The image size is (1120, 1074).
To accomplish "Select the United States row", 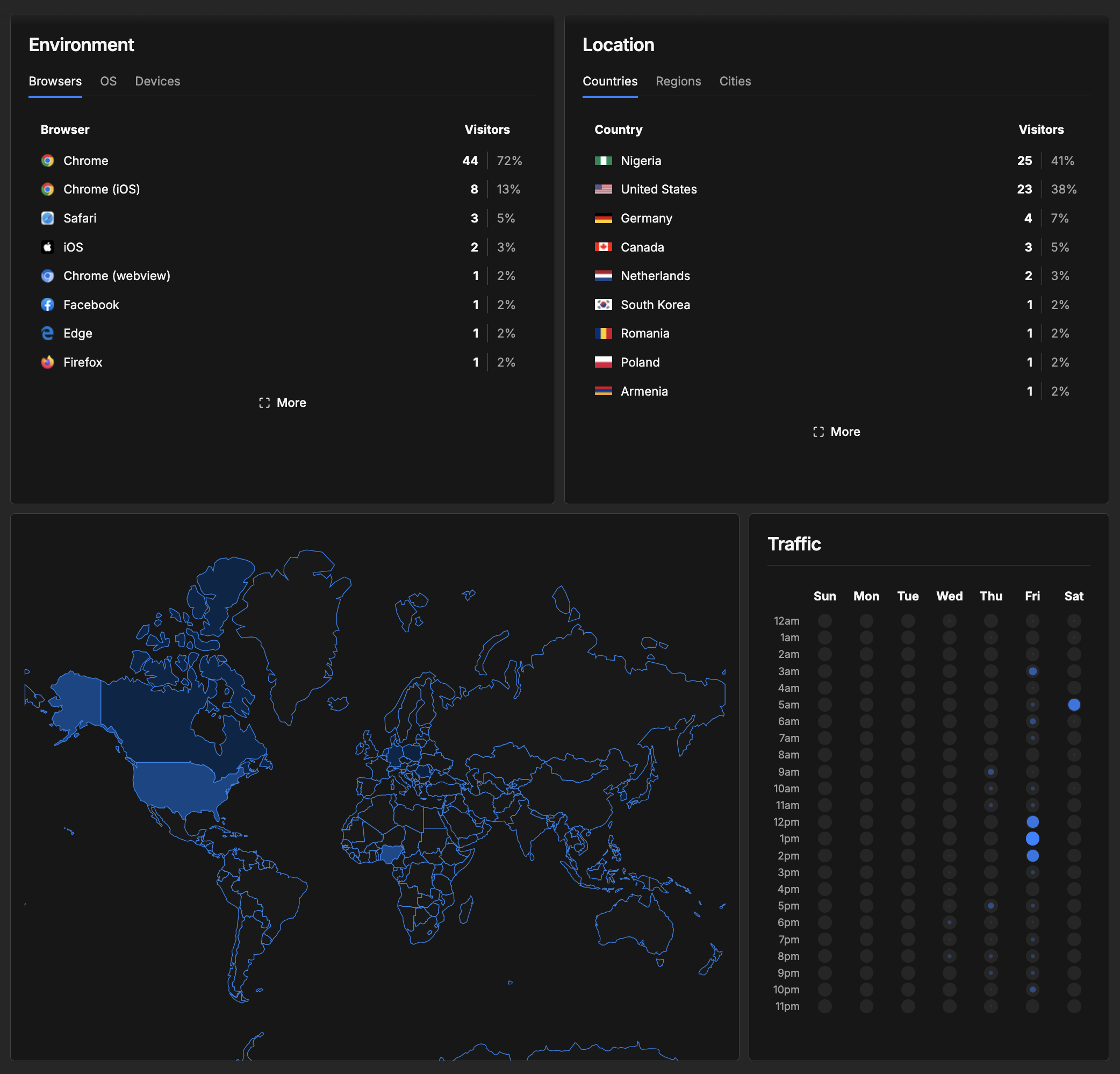I will pos(836,189).
